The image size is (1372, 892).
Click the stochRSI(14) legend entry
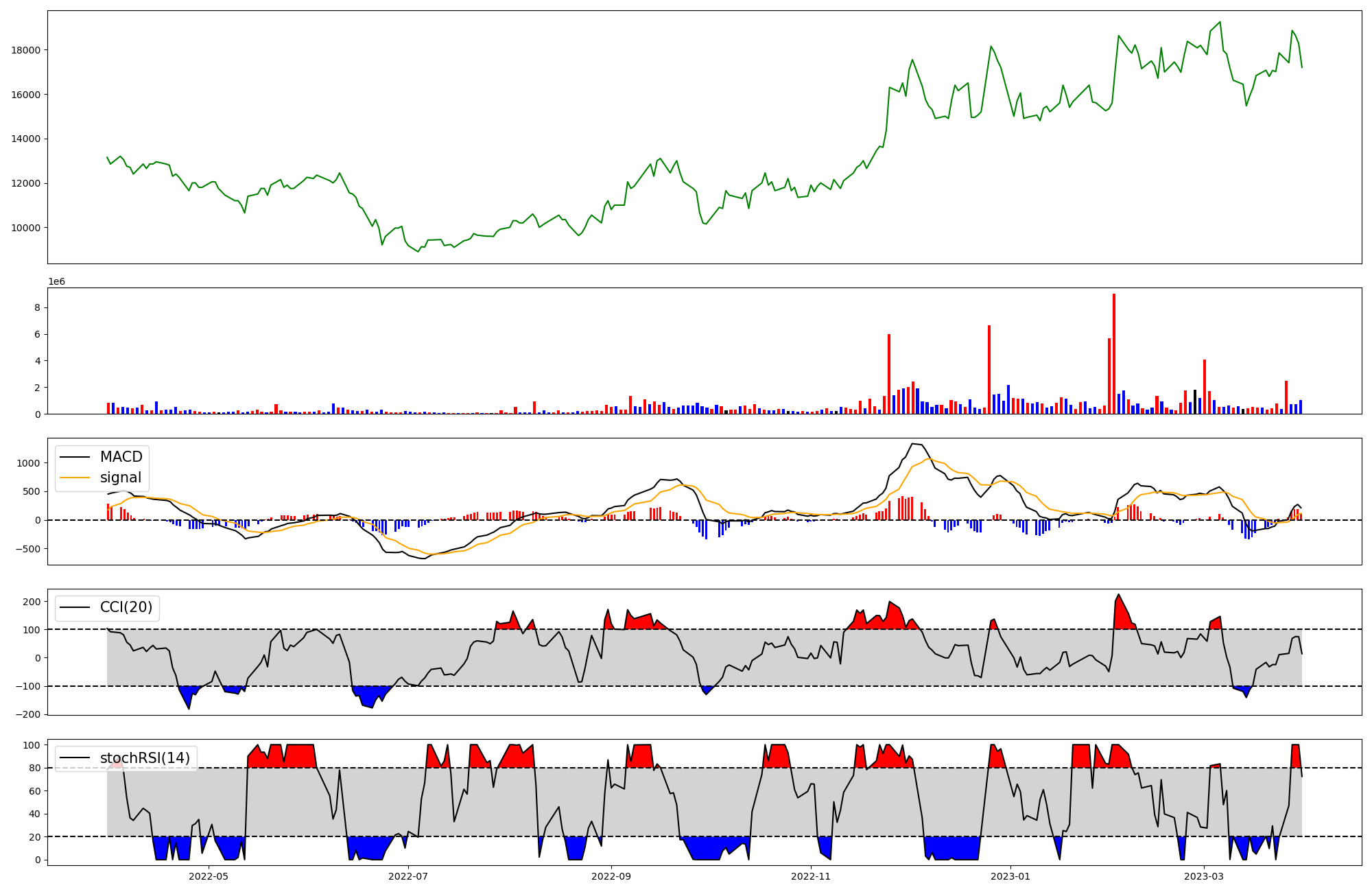point(144,758)
